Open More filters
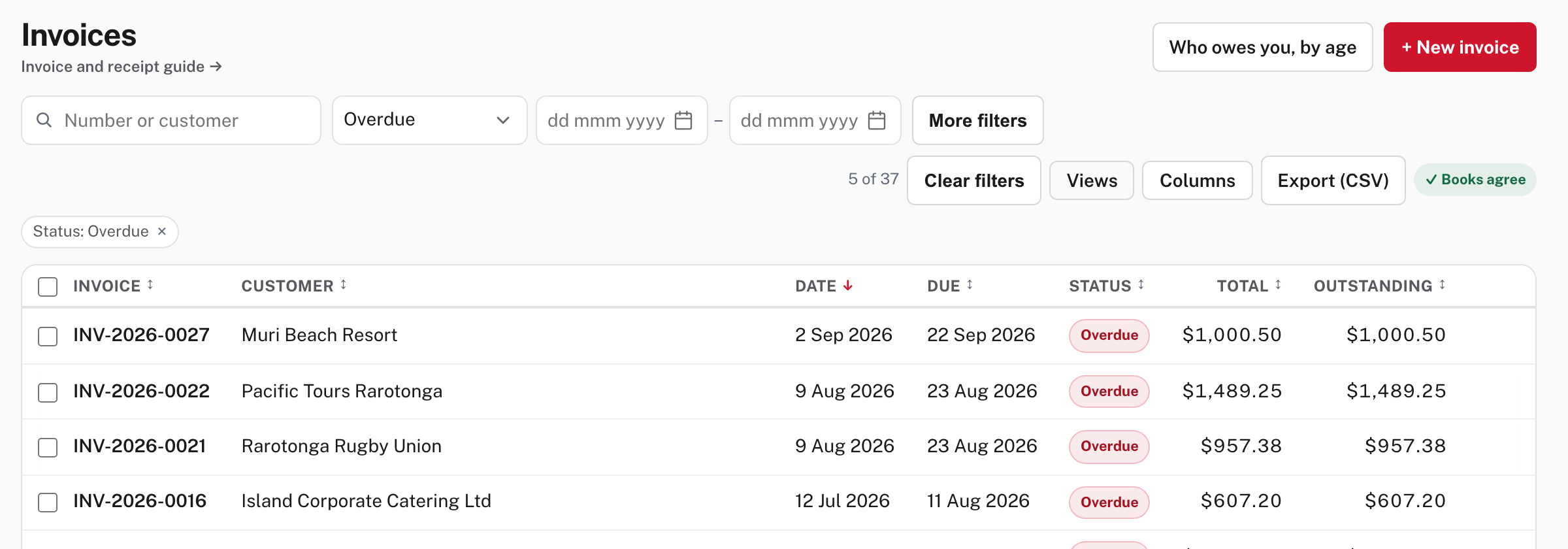This screenshot has height=549, width=1568. point(978,120)
